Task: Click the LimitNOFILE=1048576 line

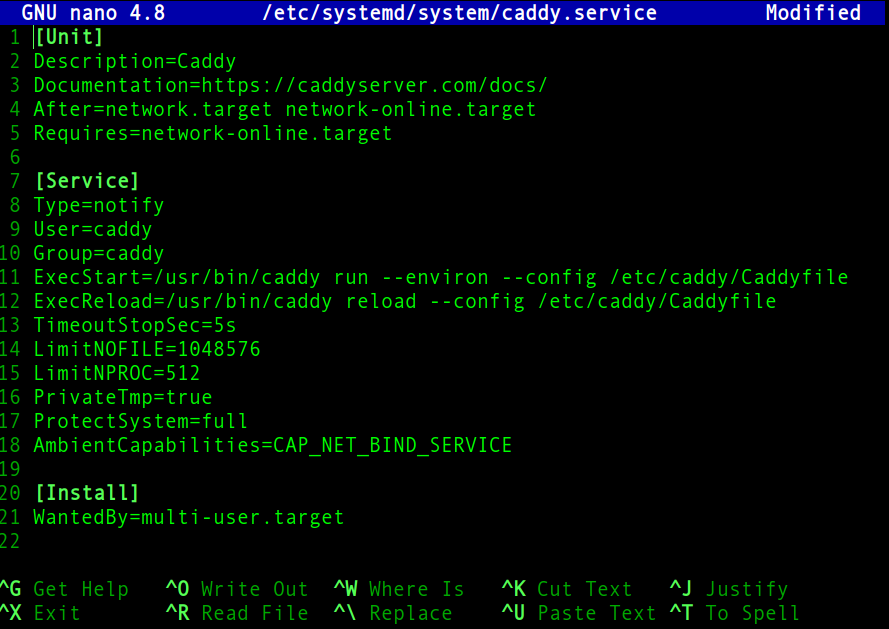Action: pyautogui.click(x=147, y=349)
